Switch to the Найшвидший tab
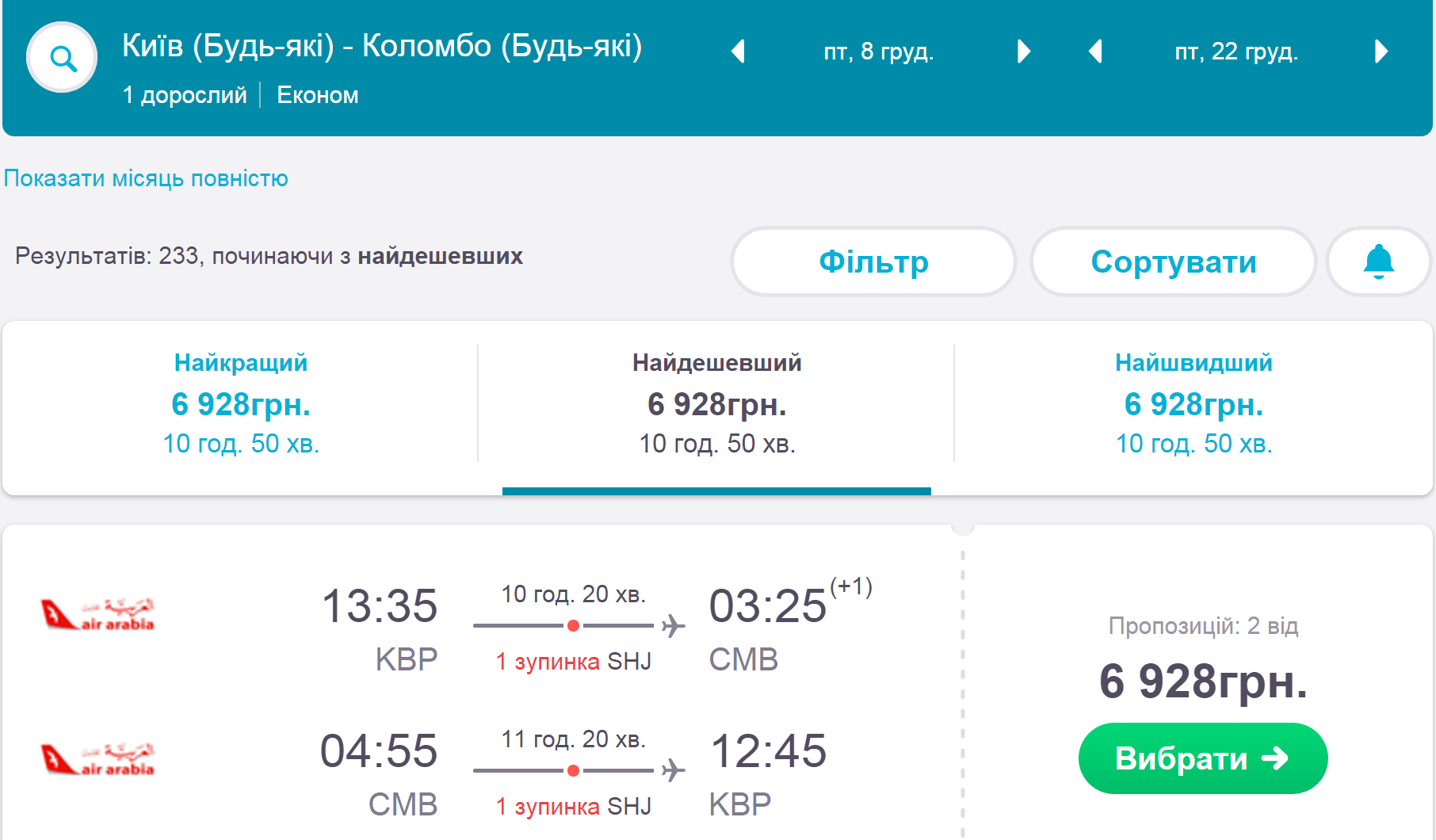Screen dimensions: 1436x840 click(1193, 403)
